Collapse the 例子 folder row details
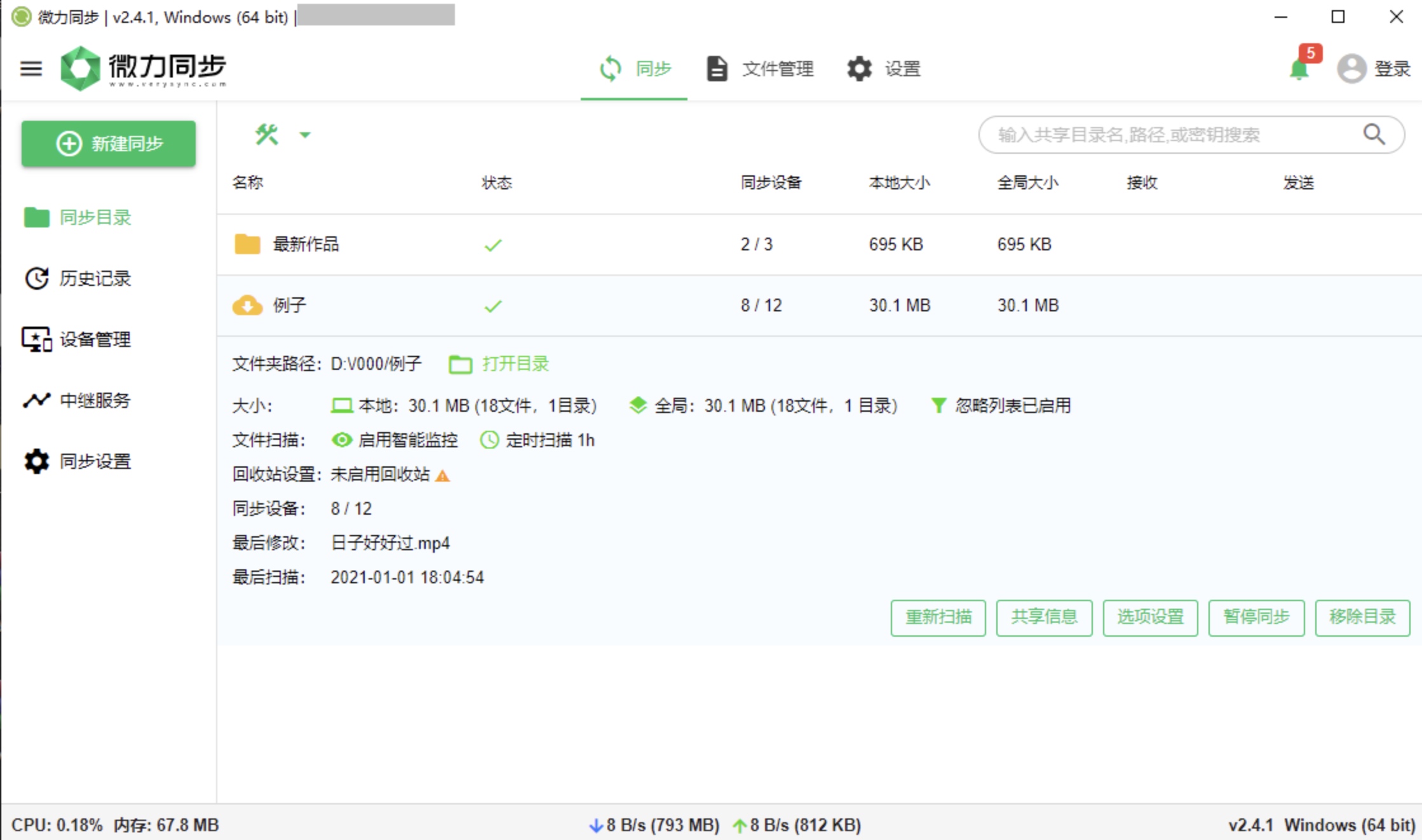The image size is (1422, 840). pyautogui.click(x=819, y=306)
